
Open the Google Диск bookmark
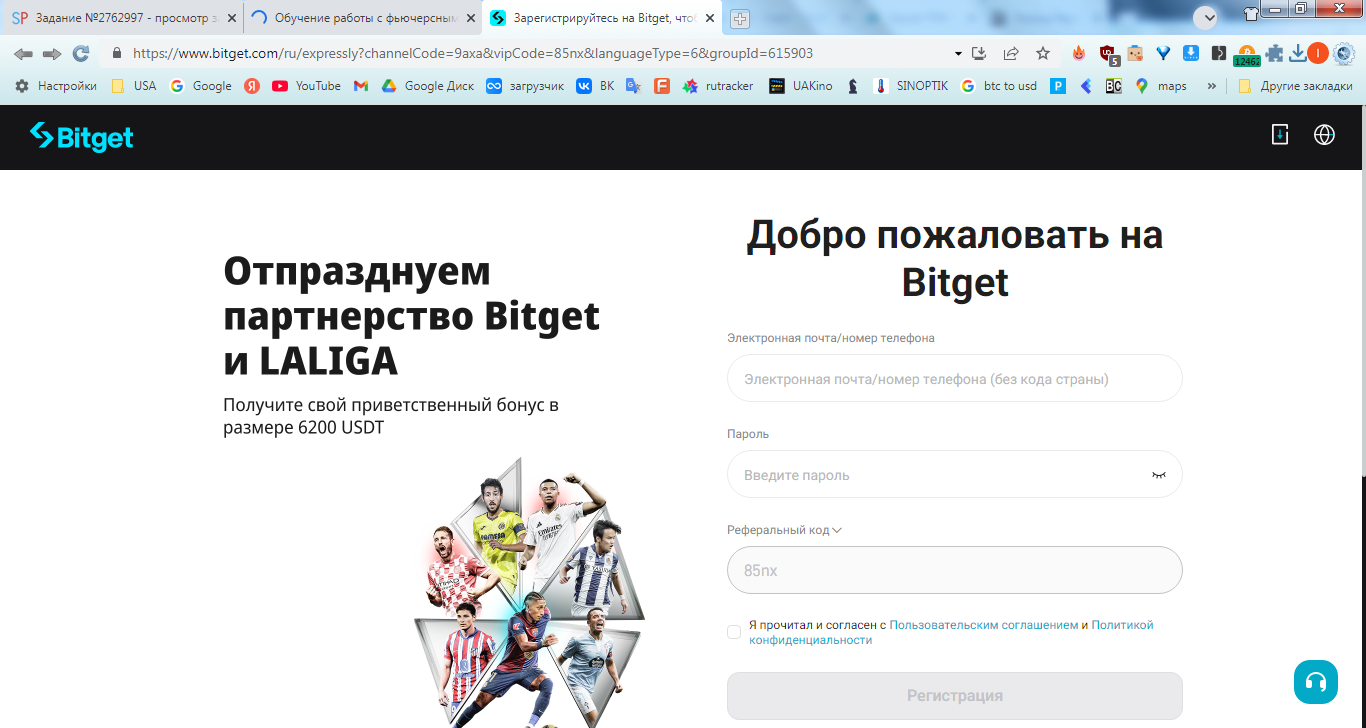428,86
